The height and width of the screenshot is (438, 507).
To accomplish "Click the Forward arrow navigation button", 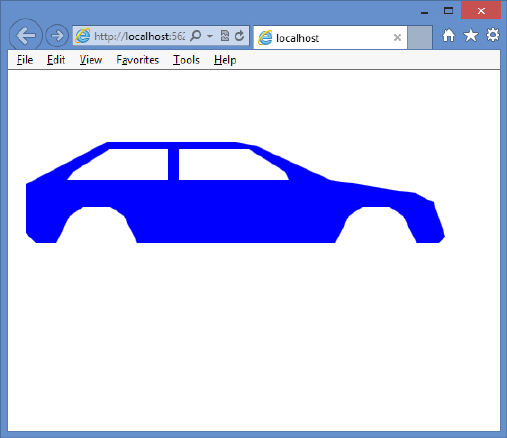I will 57,35.
